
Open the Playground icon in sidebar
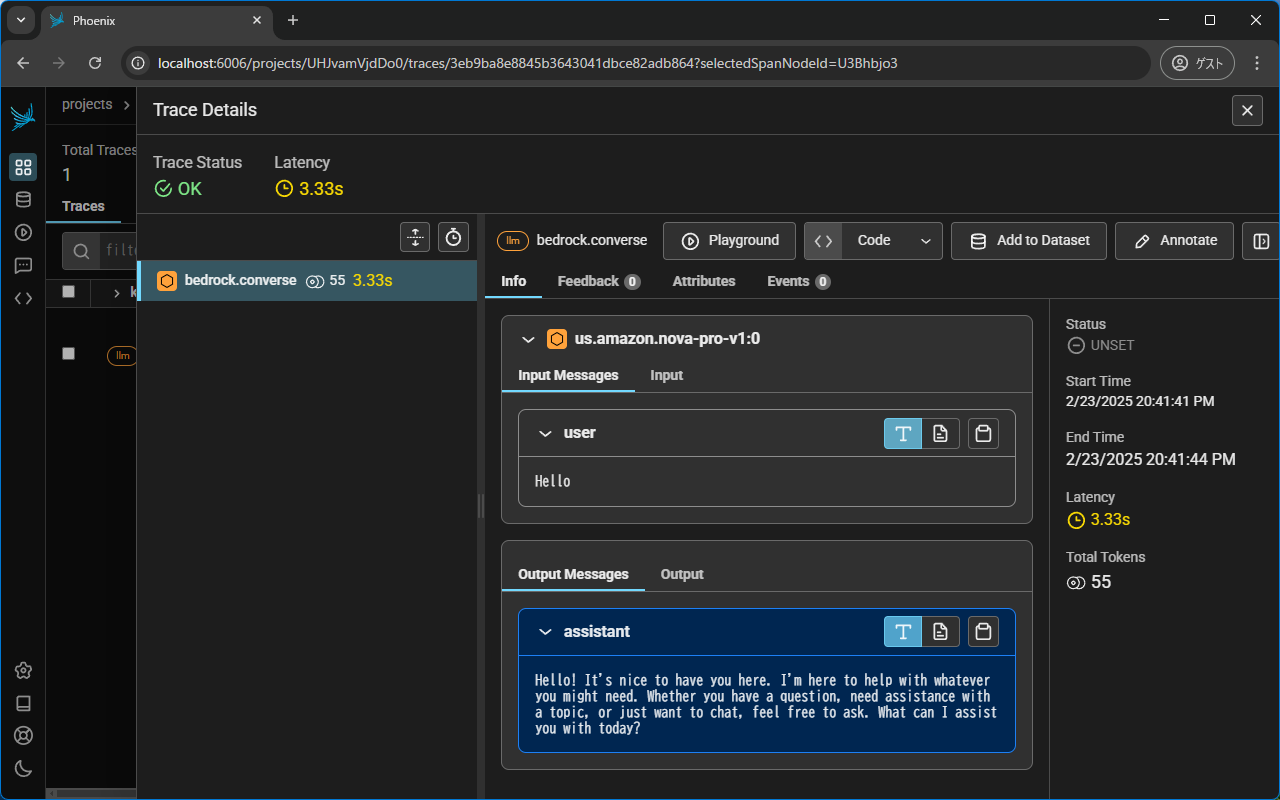click(23, 232)
